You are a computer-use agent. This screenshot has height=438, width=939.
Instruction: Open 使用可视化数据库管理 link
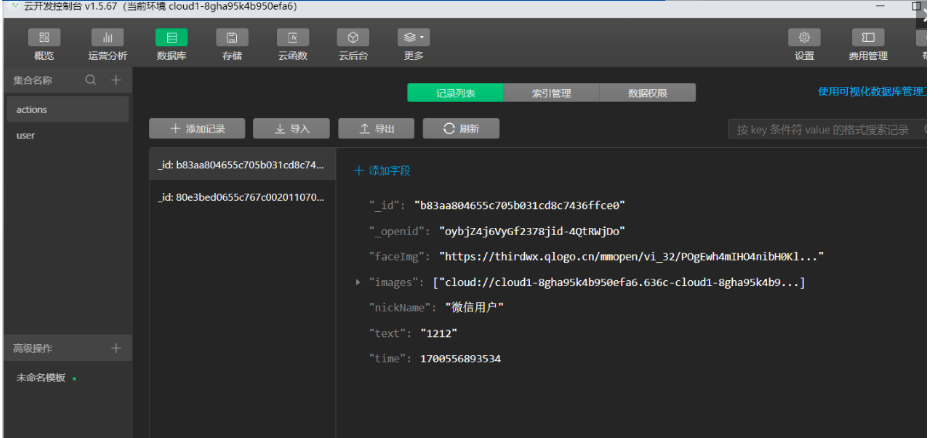[873, 92]
